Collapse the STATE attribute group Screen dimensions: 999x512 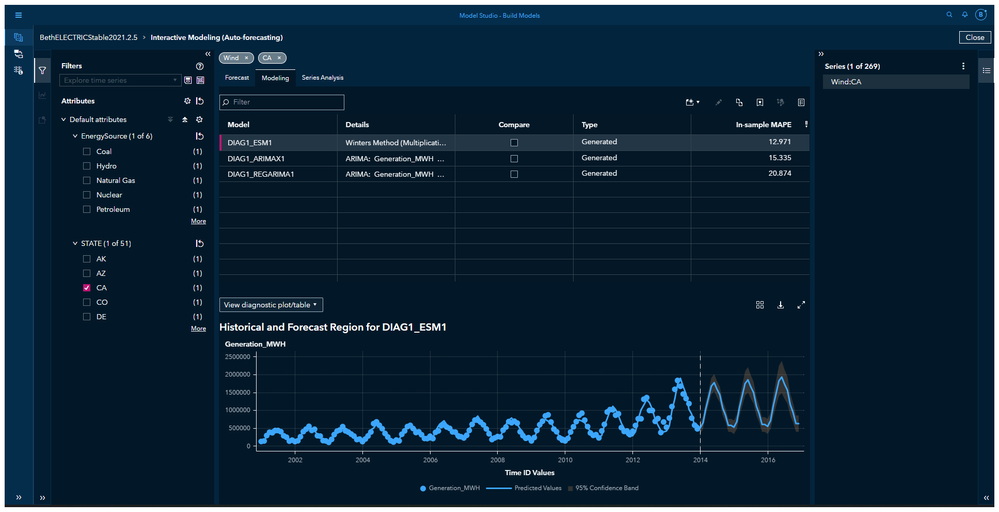click(75, 243)
